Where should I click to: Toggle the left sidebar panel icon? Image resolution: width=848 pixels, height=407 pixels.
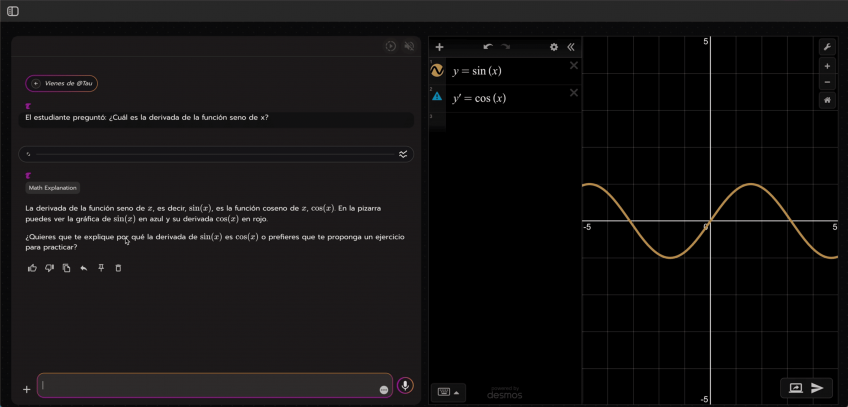(x=13, y=11)
